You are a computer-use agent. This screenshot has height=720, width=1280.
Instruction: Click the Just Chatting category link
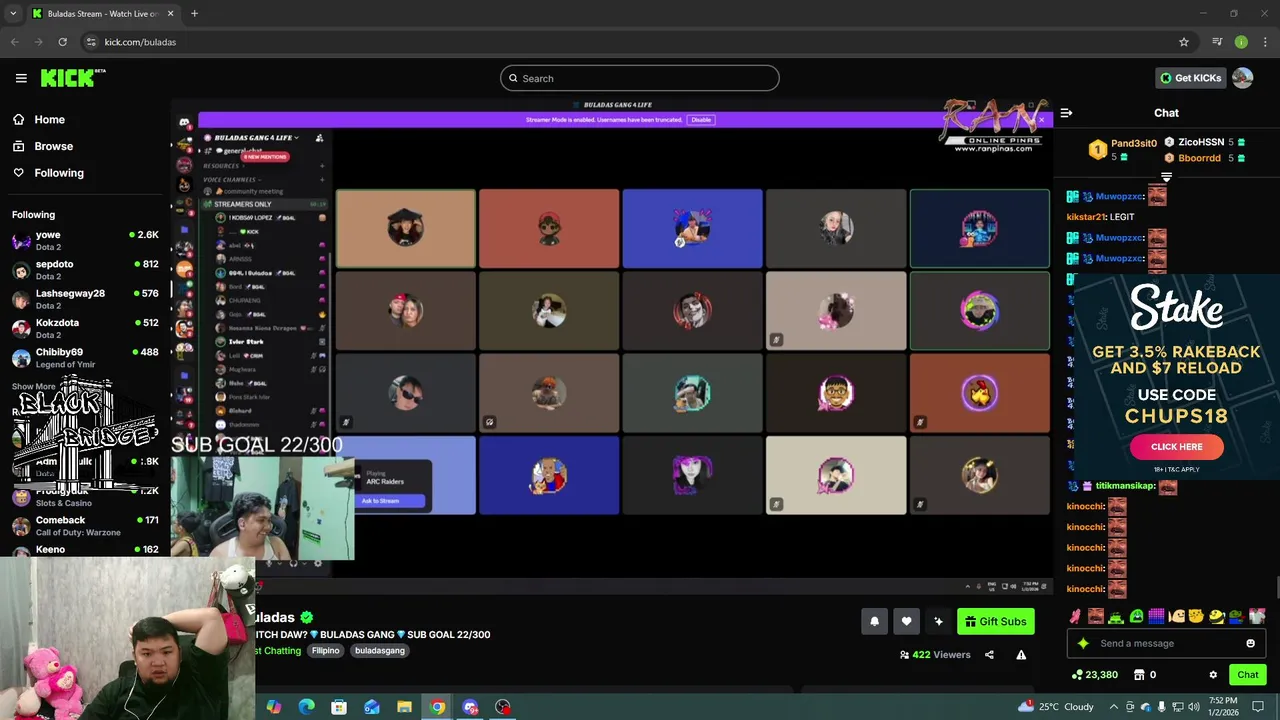tap(278, 651)
